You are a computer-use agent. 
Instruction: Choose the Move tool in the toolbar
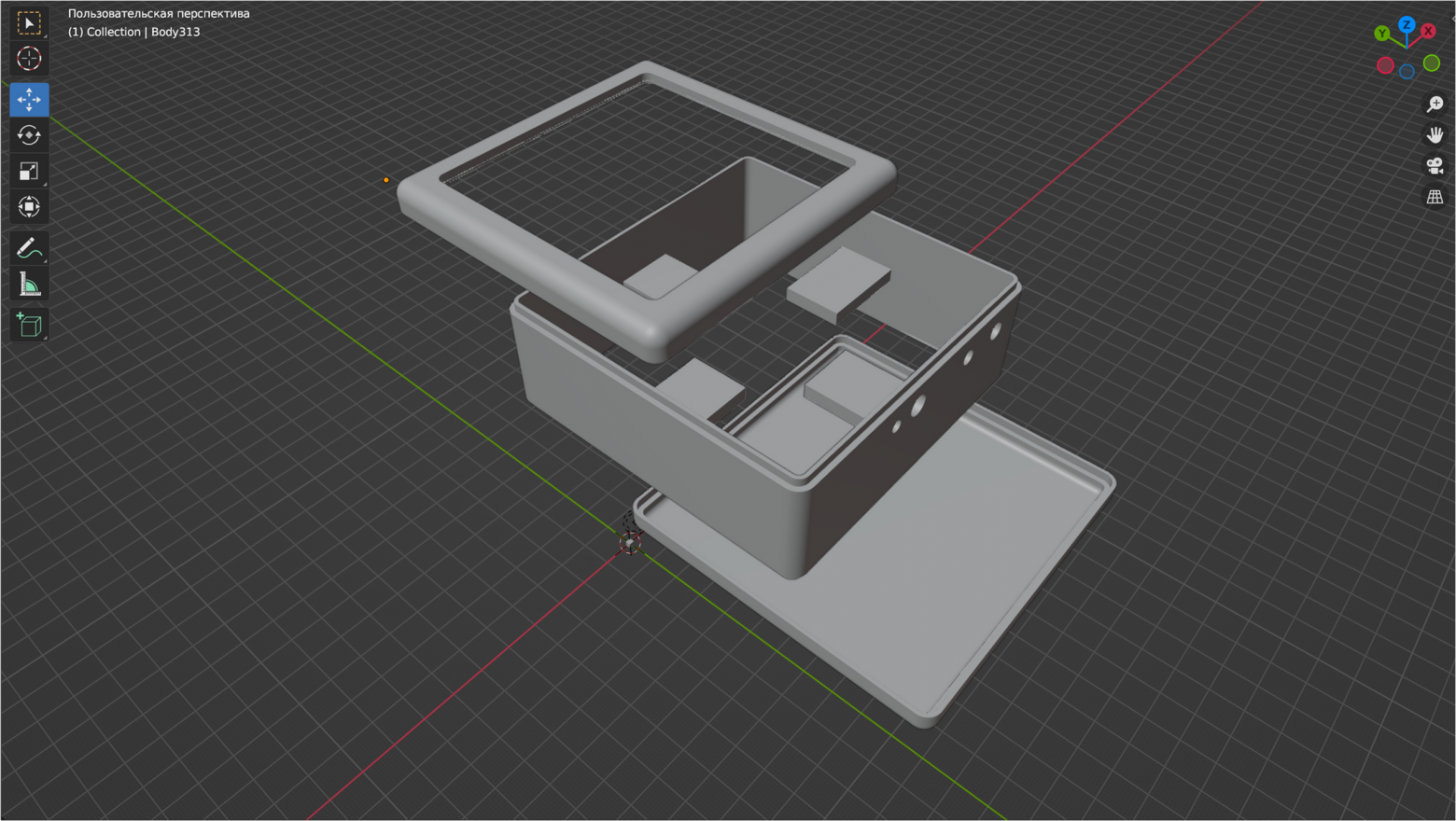click(29, 99)
